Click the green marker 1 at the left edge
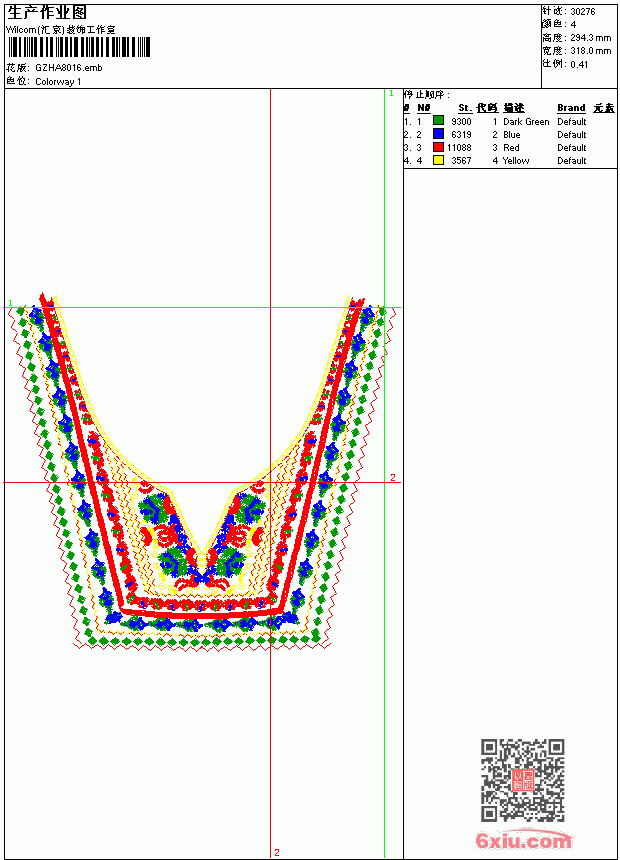The width and height of the screenshot is (620, 860). pos(10,303)
